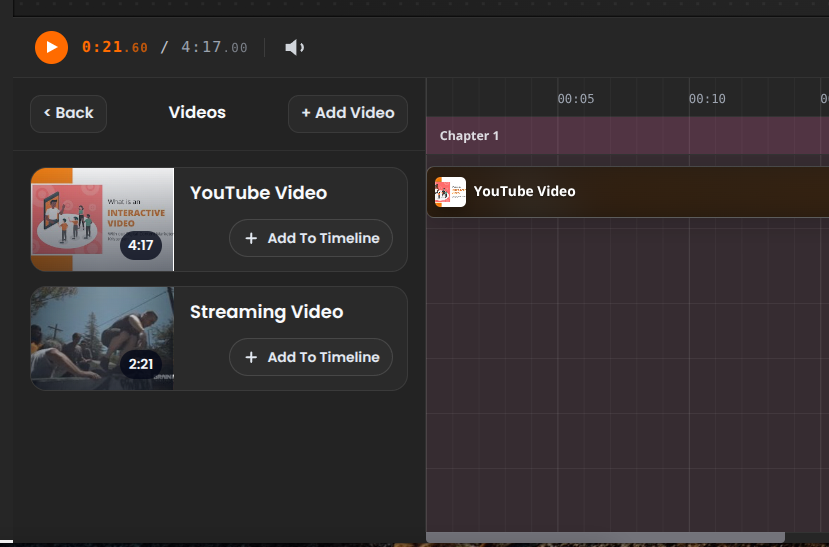Click the current time 0:21.60 readout

click(x=115, y=47)
